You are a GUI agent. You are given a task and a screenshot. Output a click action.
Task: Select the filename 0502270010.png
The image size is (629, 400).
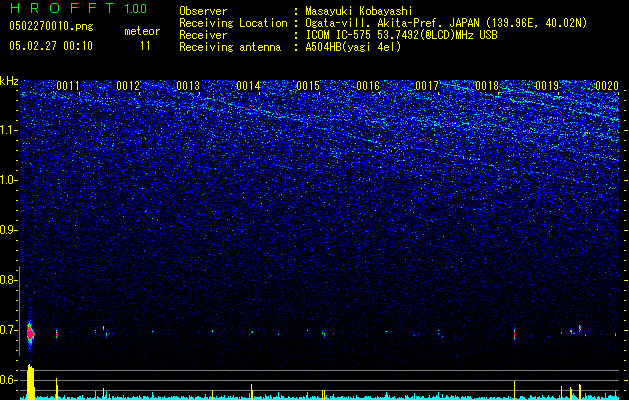(51, 26)
